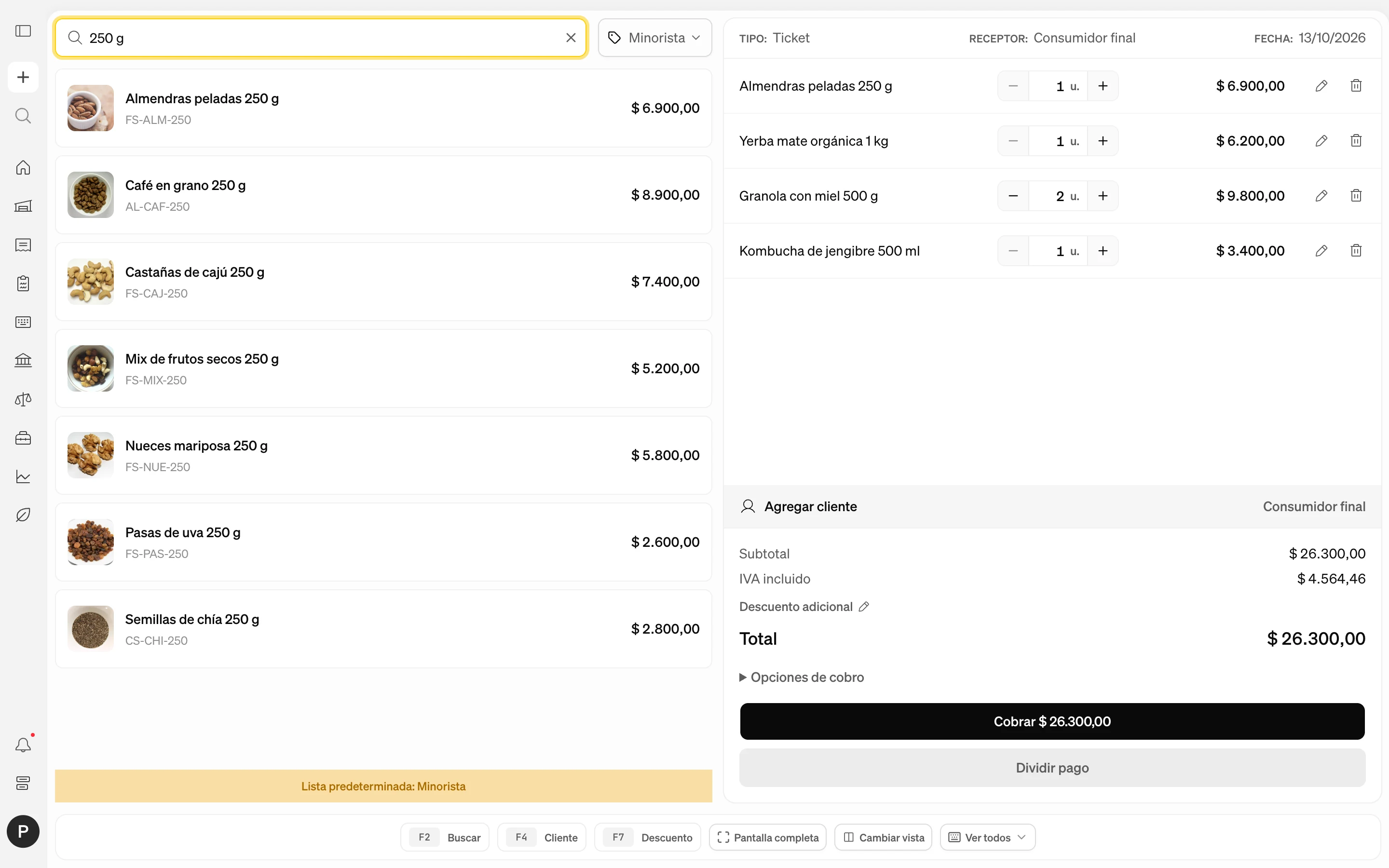The width and height of the screenshot is (1389, 868).
Task: Click the F7 Descuento shortcut button
Action: 647,838
